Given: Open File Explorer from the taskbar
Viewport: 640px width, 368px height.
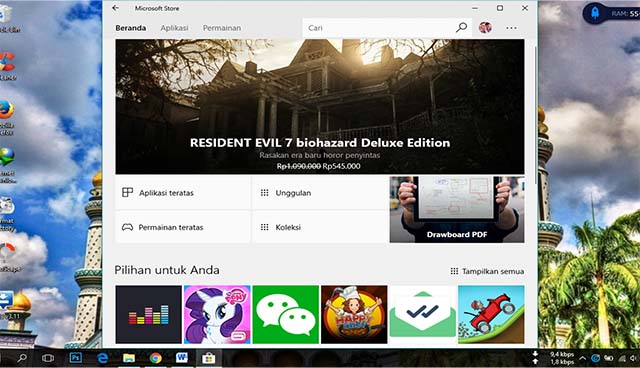Looking at the screenshot, I should [x=129, y=358].
